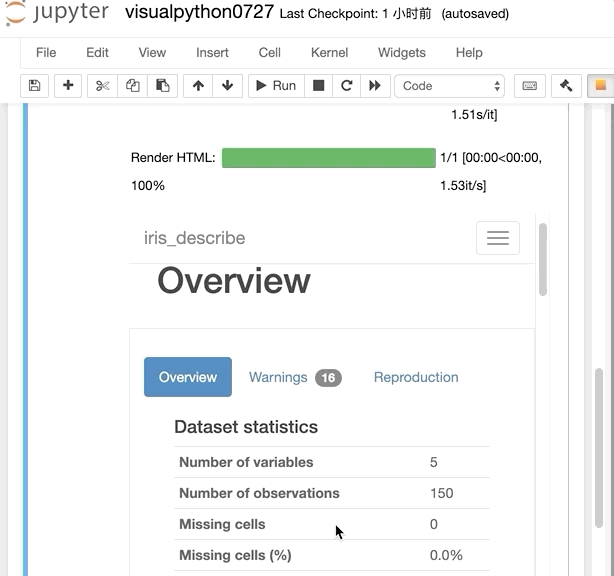
Task: Open the File menu
Action: [x=46, y=52]
